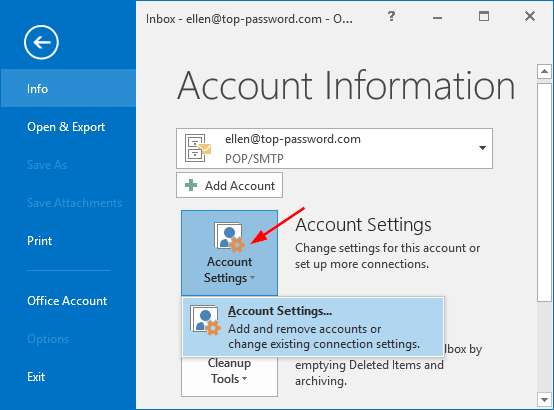Click the back arrow circle icon
Image resolution: width=554 pixels, height=410 pixels.
(41, 42)
